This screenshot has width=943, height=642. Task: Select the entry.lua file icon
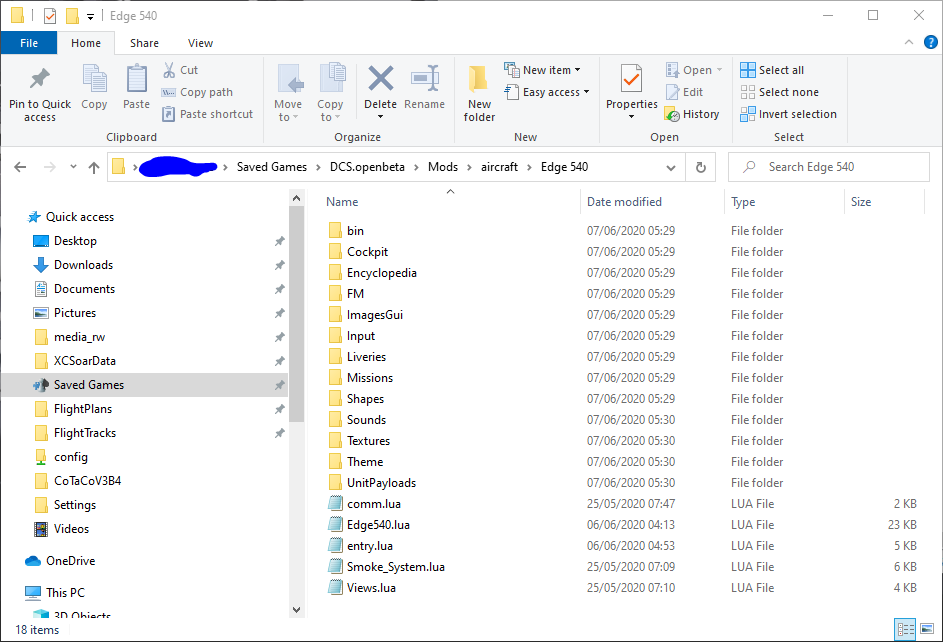coord(335,546)
